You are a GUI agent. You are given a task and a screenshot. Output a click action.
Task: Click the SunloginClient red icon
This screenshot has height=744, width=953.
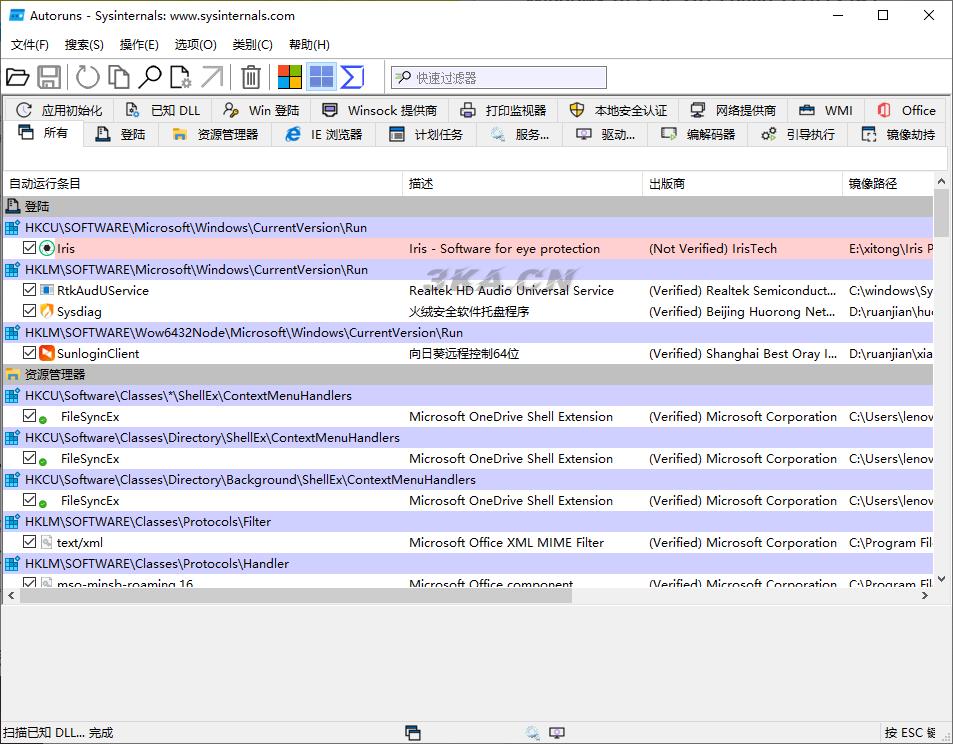[x=47, y=353]
